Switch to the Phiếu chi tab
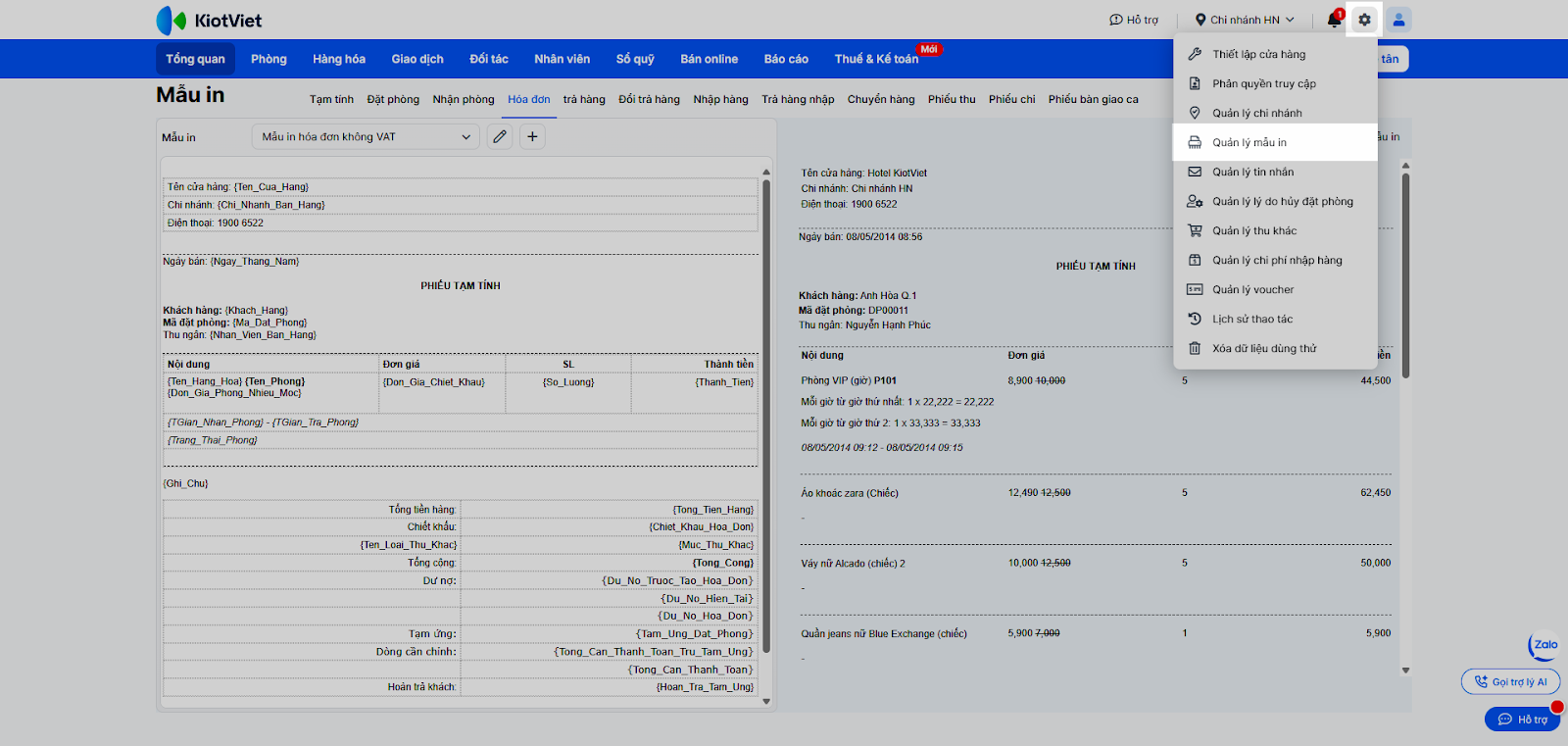This screenshot has height=746, width=1568. (1012, 99)
